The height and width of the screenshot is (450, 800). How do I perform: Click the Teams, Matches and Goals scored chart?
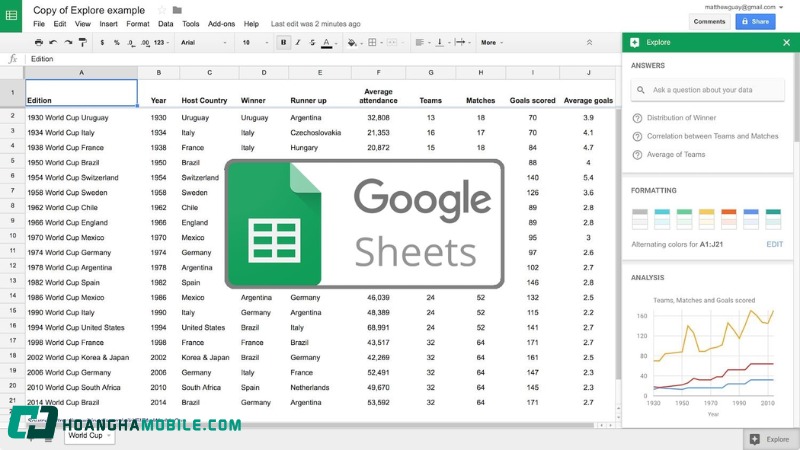pyautogui.click(x=706, y=357)
